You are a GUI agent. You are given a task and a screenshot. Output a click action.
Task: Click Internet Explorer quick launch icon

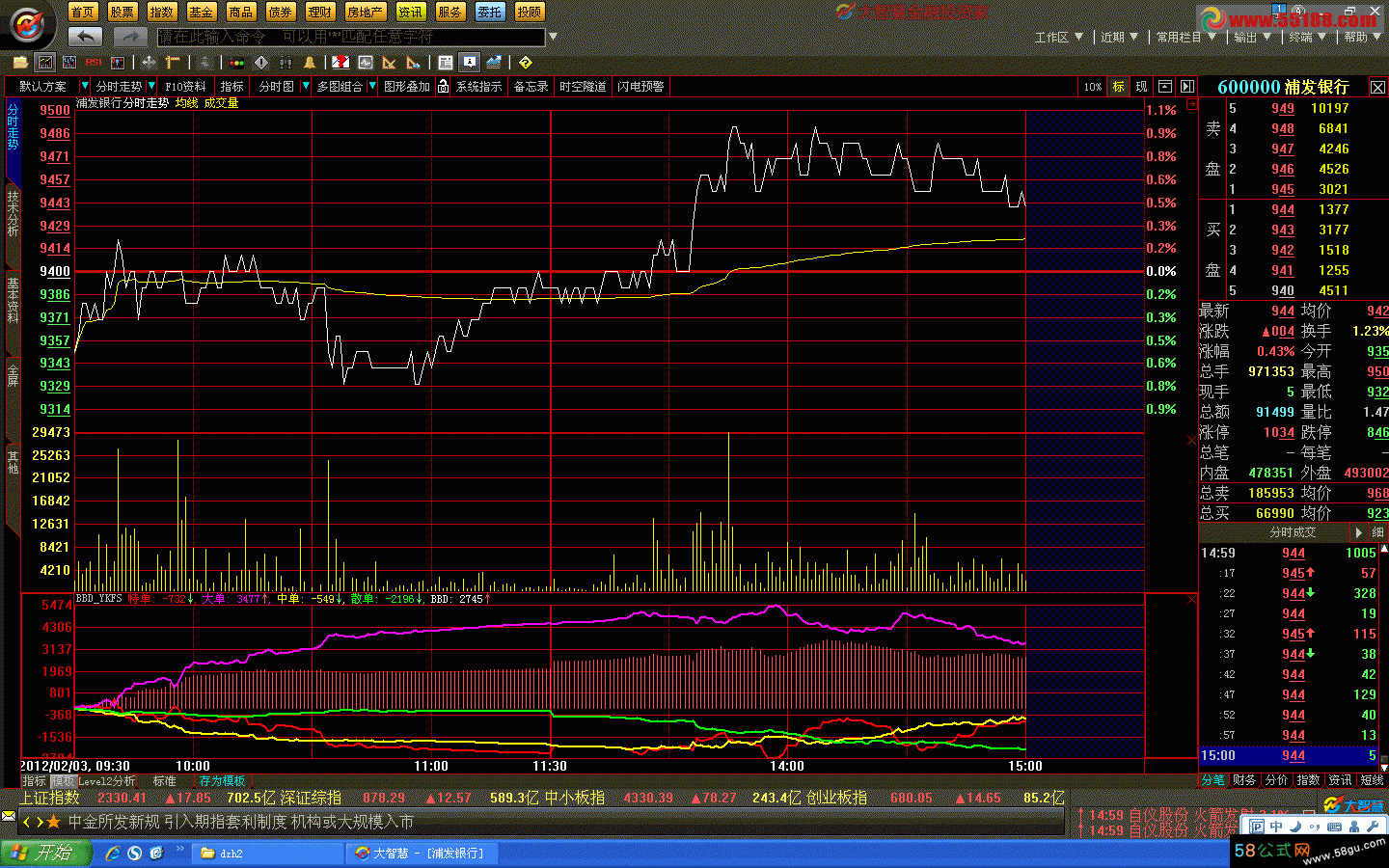pyautogui.click(x=113, y=853)
